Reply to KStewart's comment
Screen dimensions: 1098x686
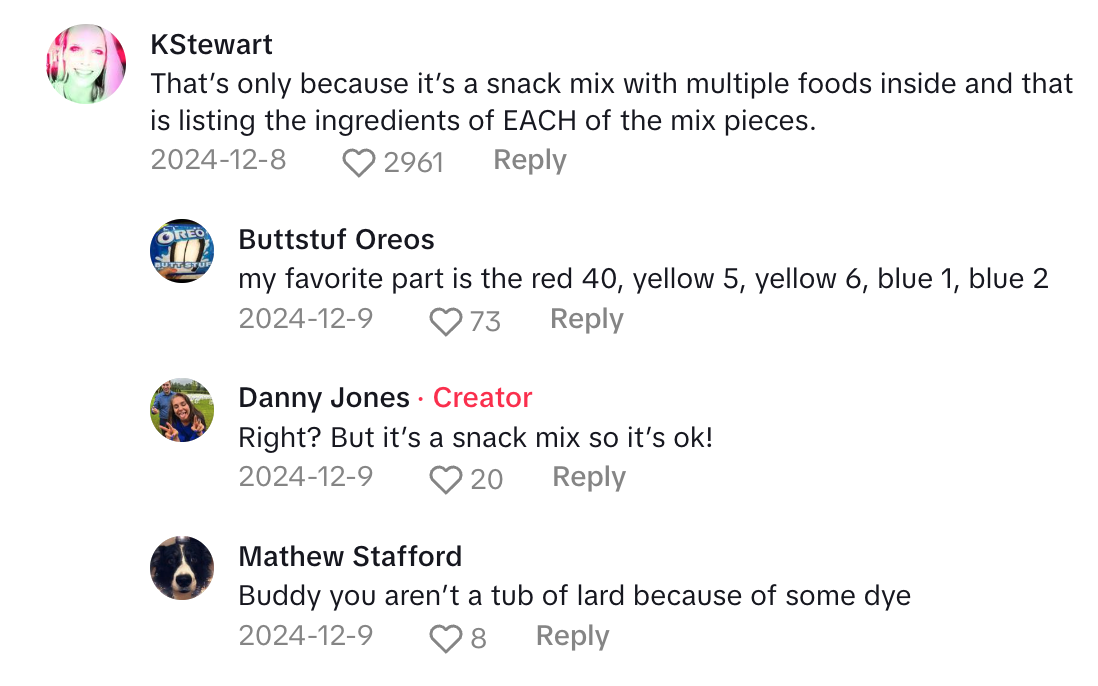[x=530, y=160]
